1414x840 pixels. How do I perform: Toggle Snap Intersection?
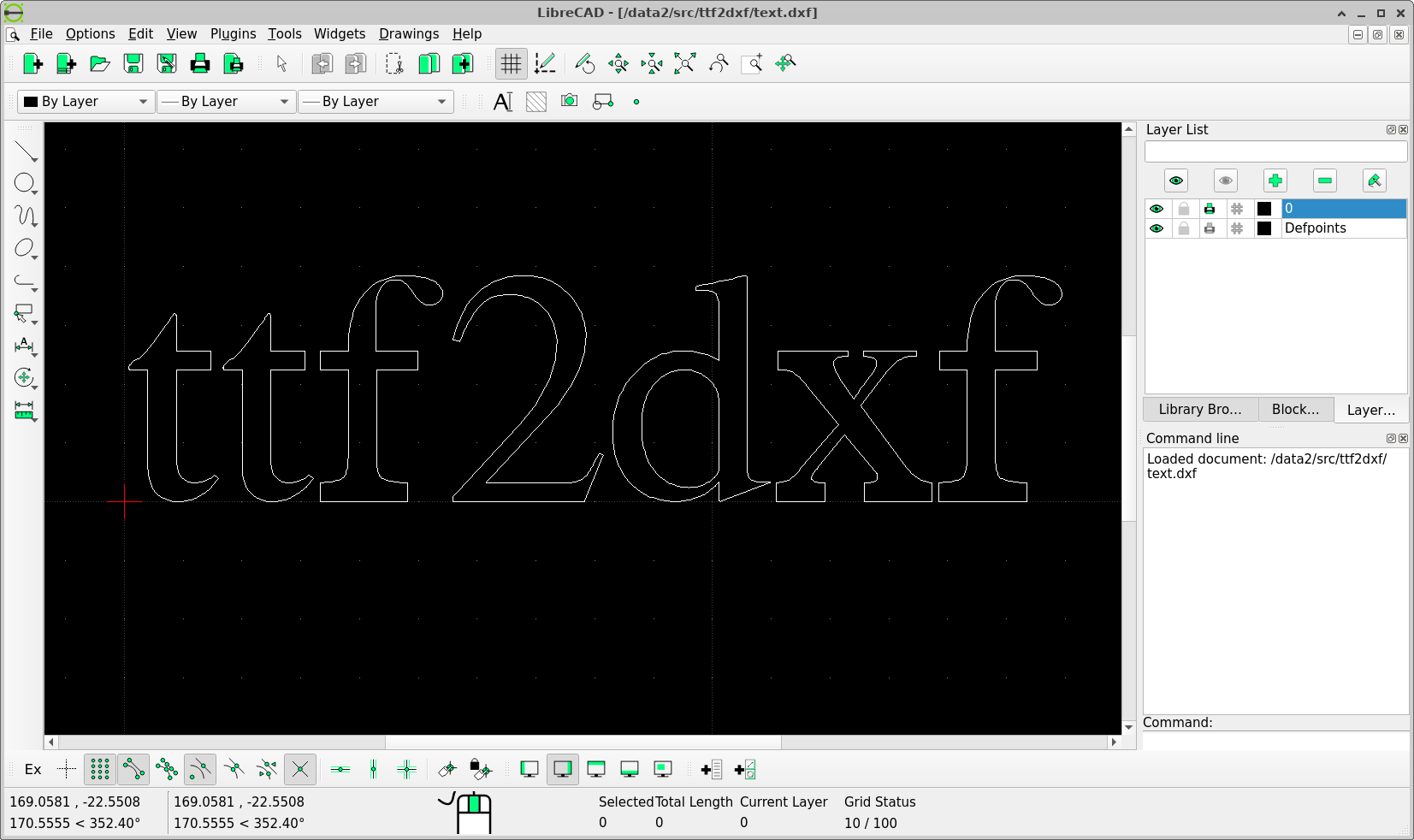point(300,769)
